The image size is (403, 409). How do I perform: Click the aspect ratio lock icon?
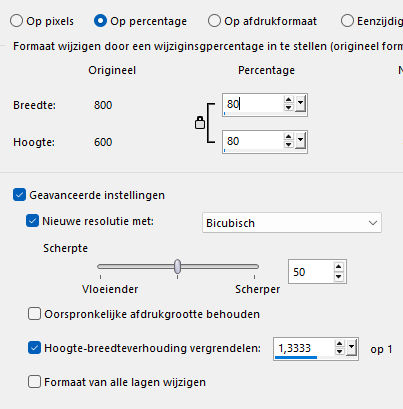(200, 123)
